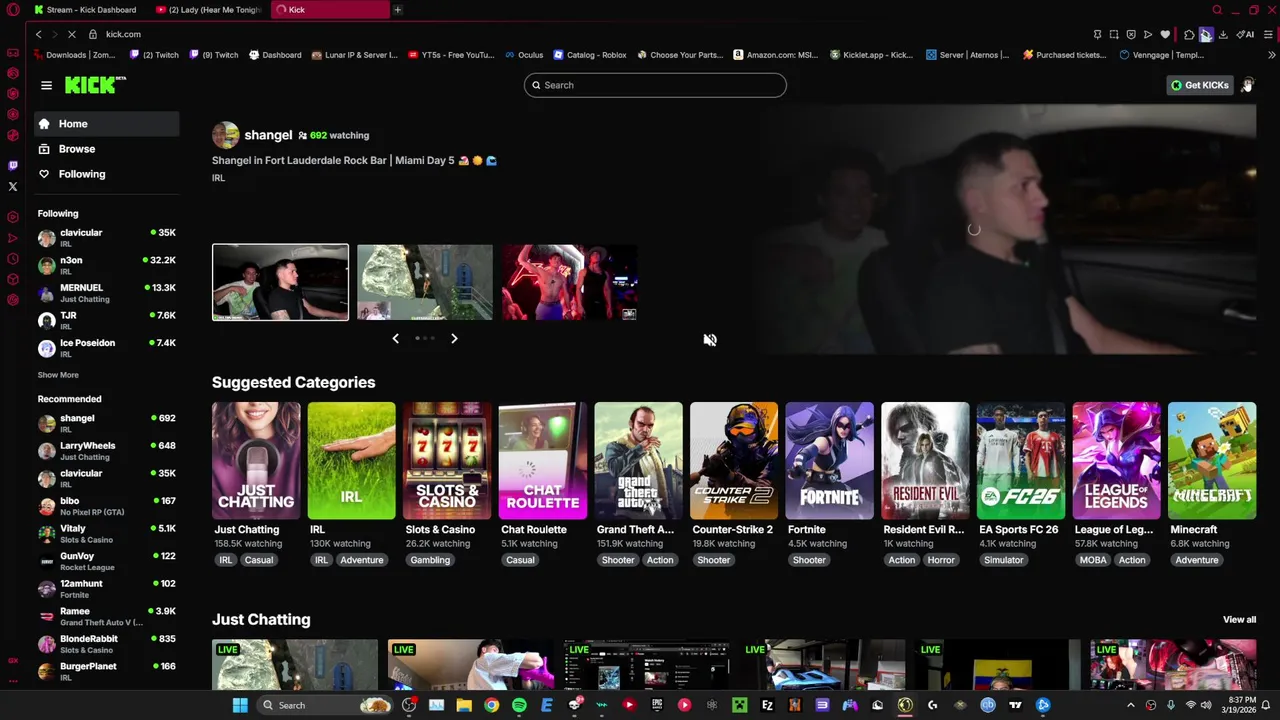Open Google Chrome from the taskbar
Screen dimensions: 1280x720
point(491,705)
